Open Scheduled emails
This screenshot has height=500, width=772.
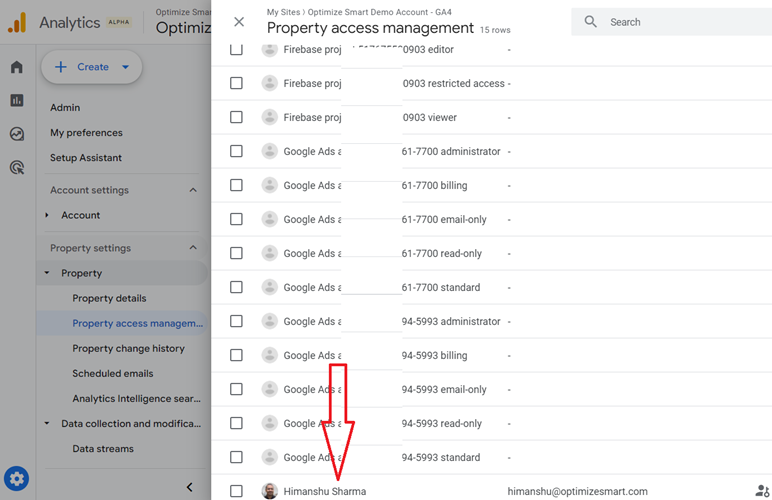coord(113,374)
